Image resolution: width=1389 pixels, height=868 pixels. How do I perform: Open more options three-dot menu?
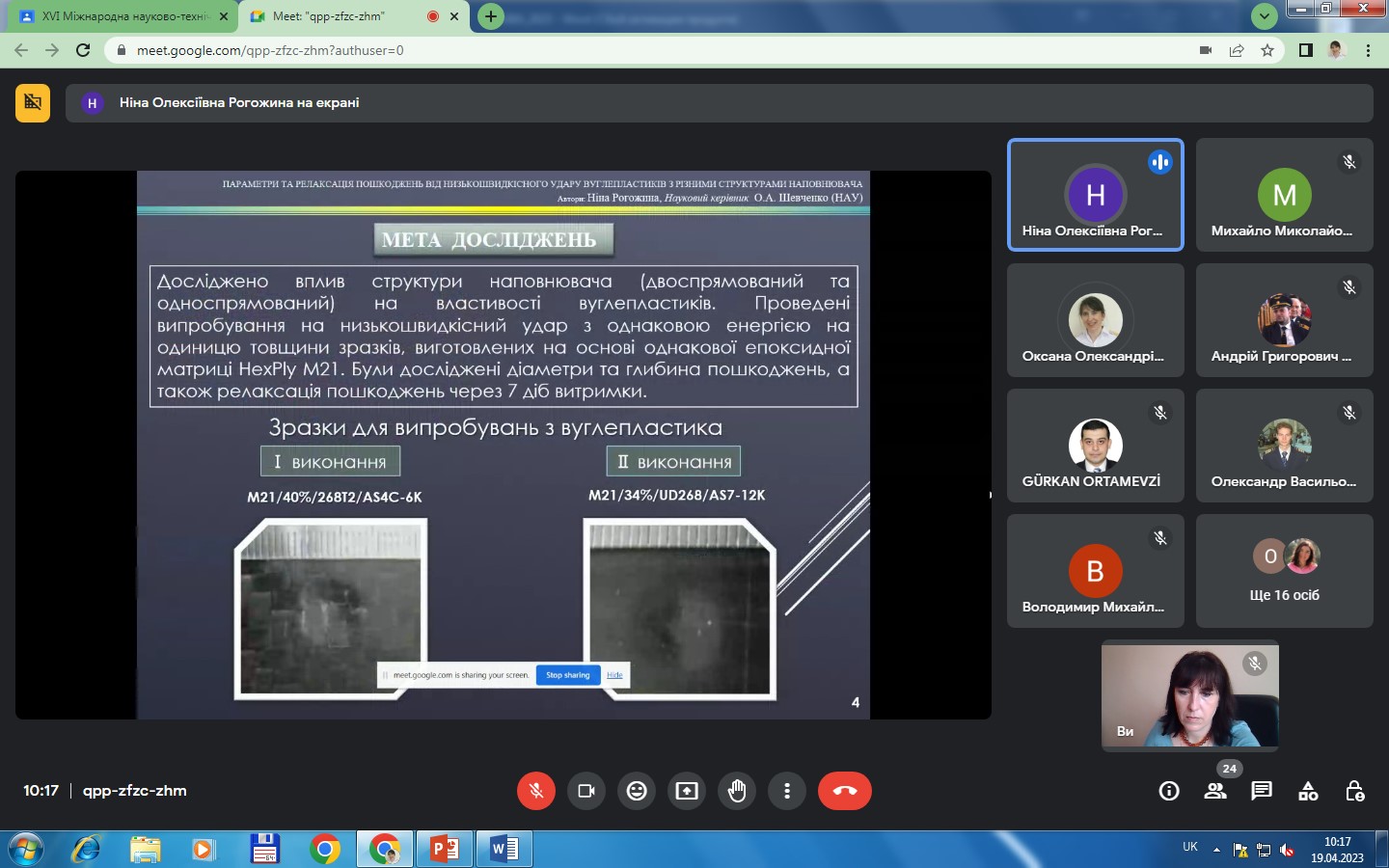point(787,791)
